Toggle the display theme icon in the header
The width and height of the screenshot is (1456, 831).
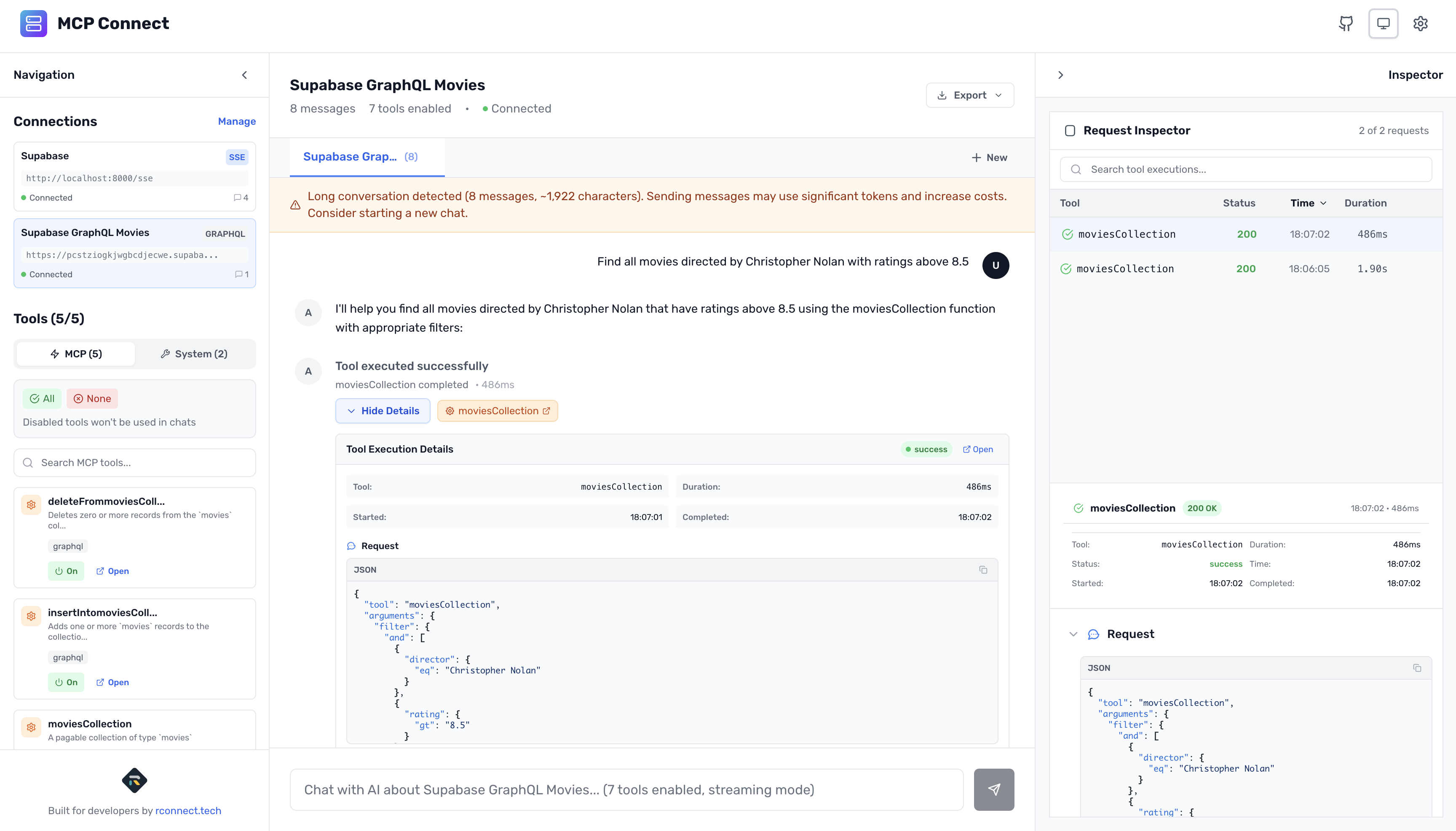point(1383,24)
